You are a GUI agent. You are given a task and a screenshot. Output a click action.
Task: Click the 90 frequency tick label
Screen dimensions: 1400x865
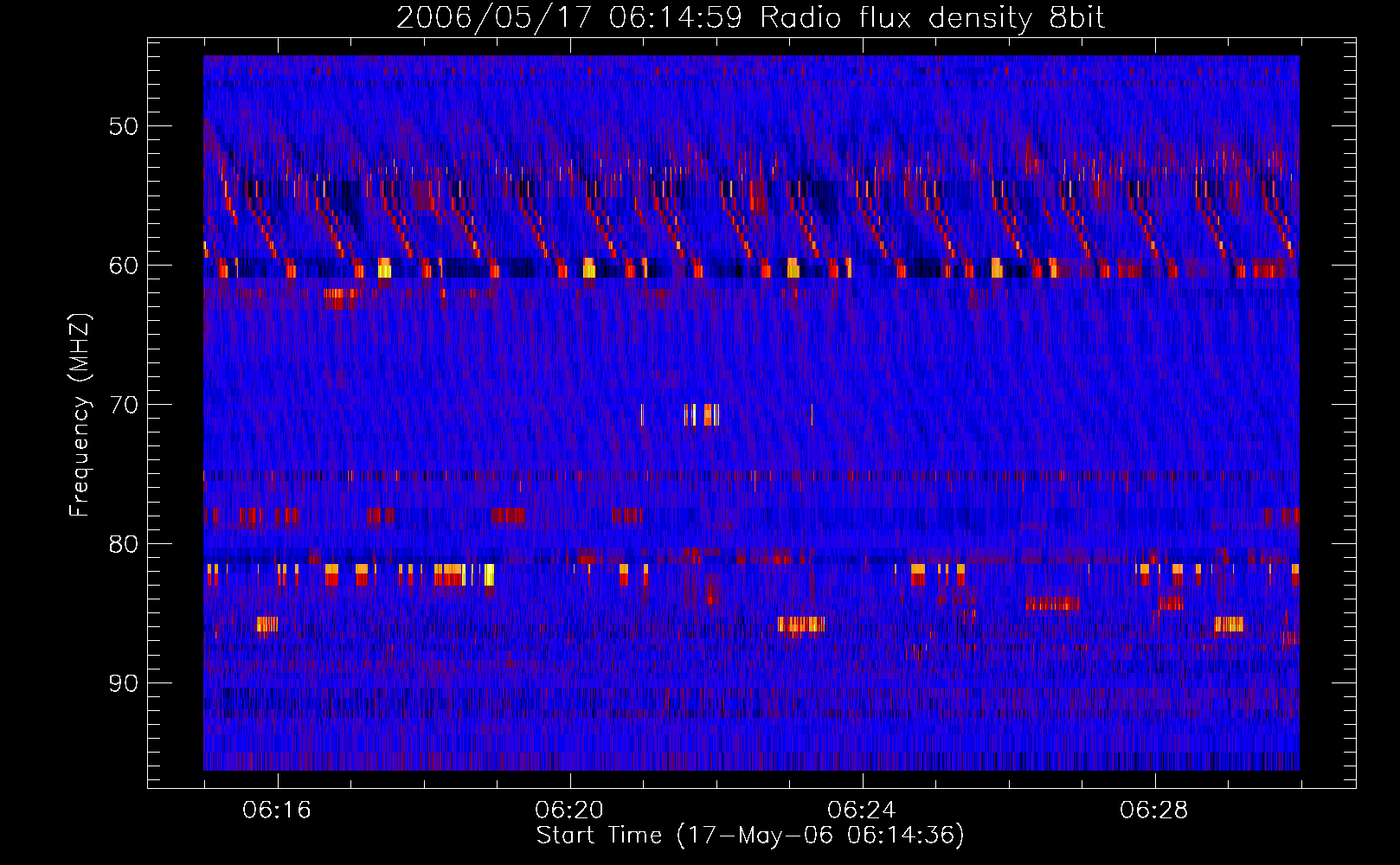pyautogui.click(x=123, y=683)
